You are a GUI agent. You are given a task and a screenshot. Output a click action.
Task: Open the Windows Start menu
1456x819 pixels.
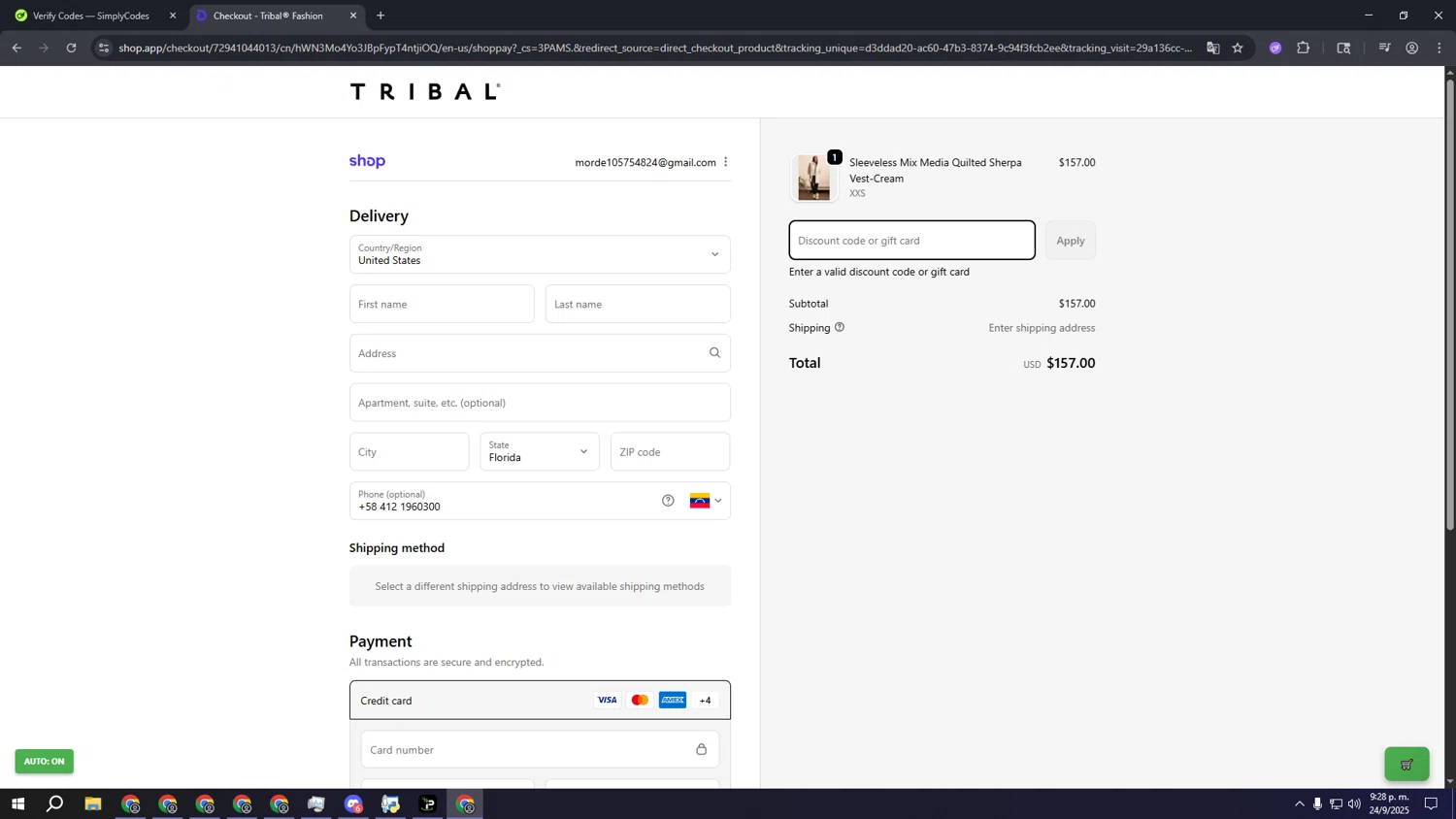coord(17,803)
